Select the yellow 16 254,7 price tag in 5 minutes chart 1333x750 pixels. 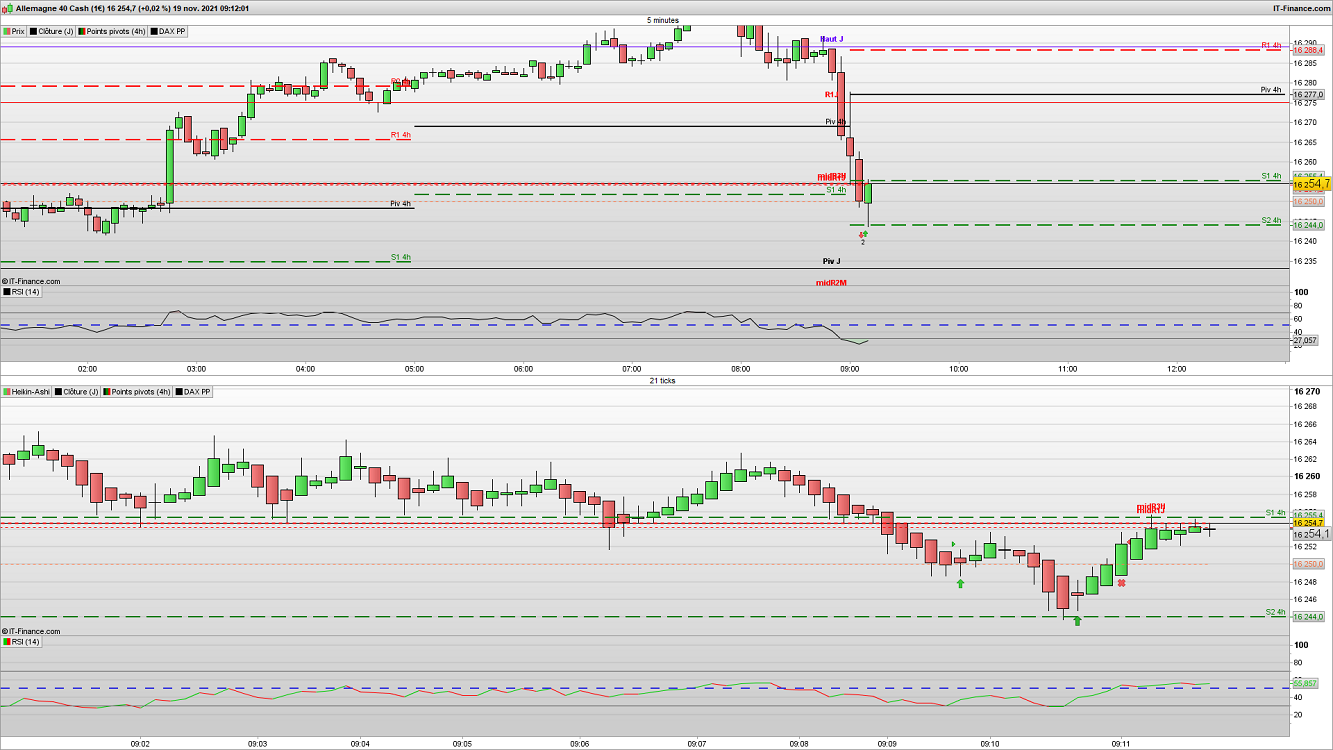point(1311,184)
